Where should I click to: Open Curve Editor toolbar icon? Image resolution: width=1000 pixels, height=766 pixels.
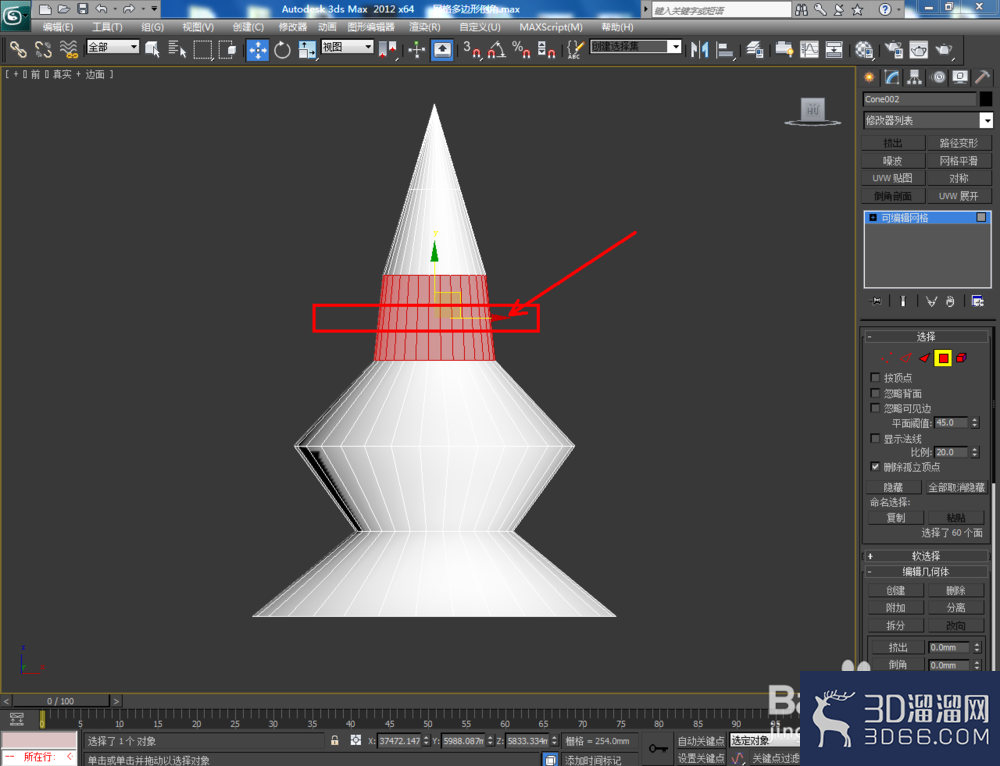click(x=809, y=50)
